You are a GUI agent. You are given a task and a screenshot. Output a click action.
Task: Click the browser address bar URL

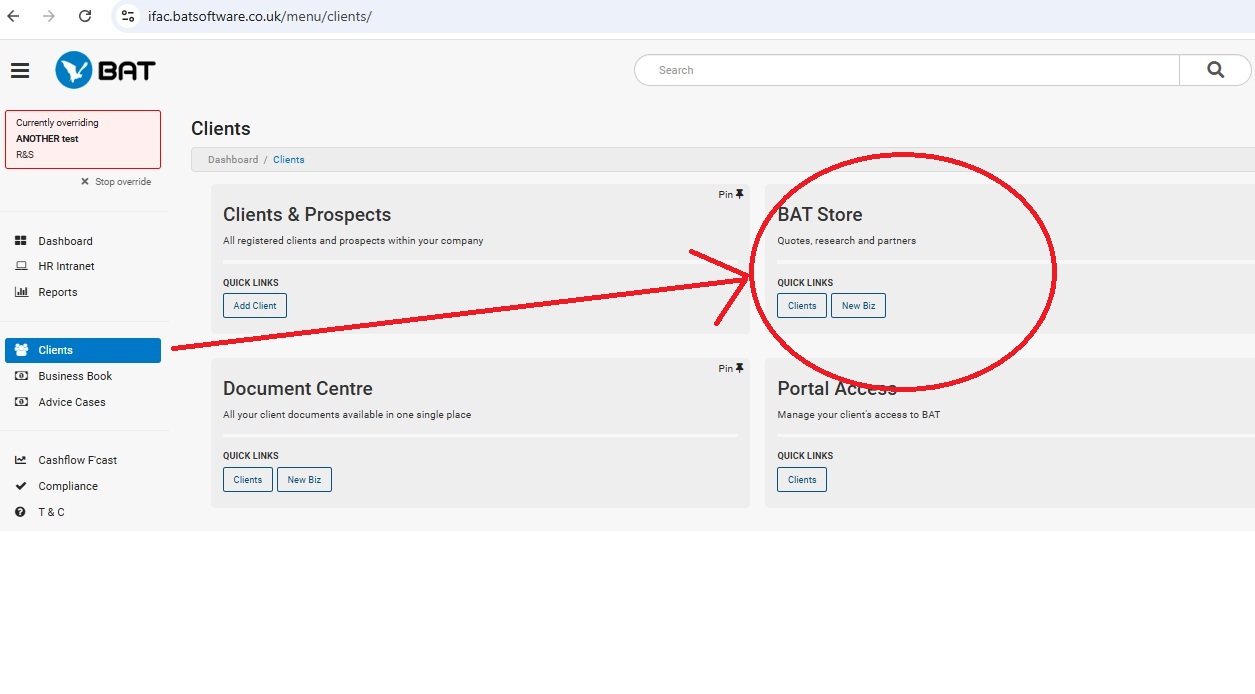click(260, 16)
